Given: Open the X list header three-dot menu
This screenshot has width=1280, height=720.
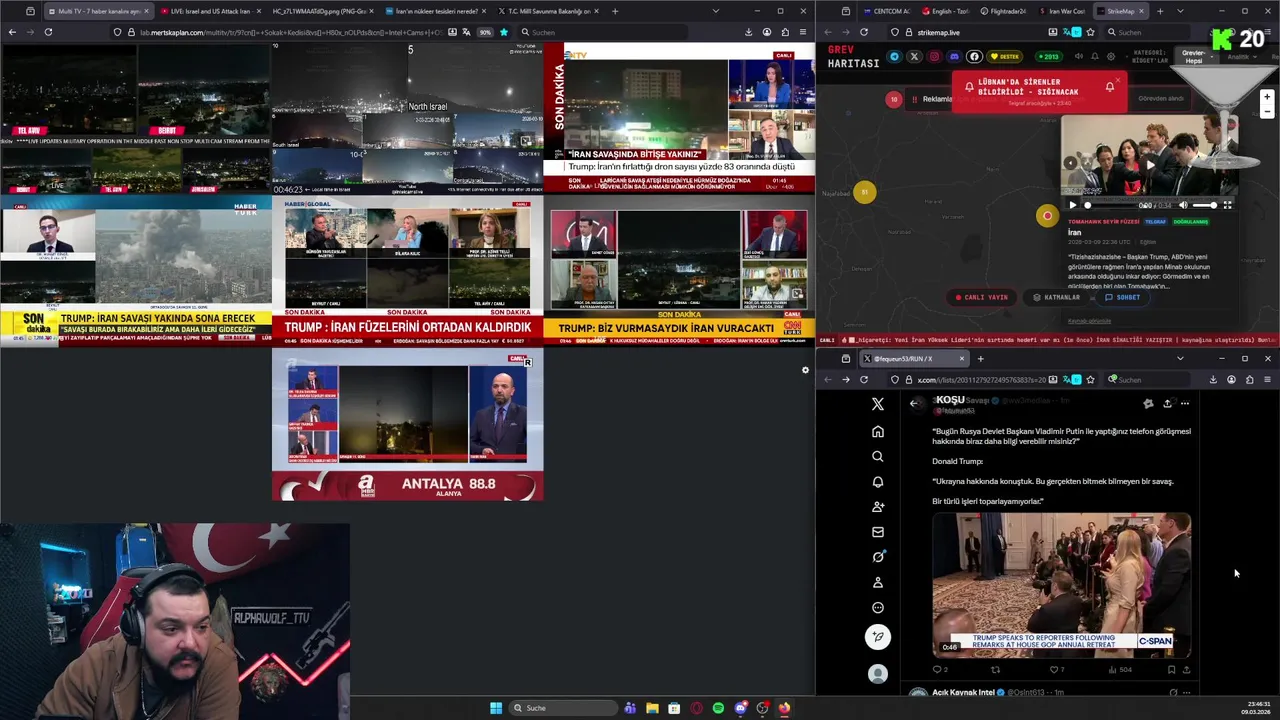Looking at the screenshot, I should (x=1185, y=403).
